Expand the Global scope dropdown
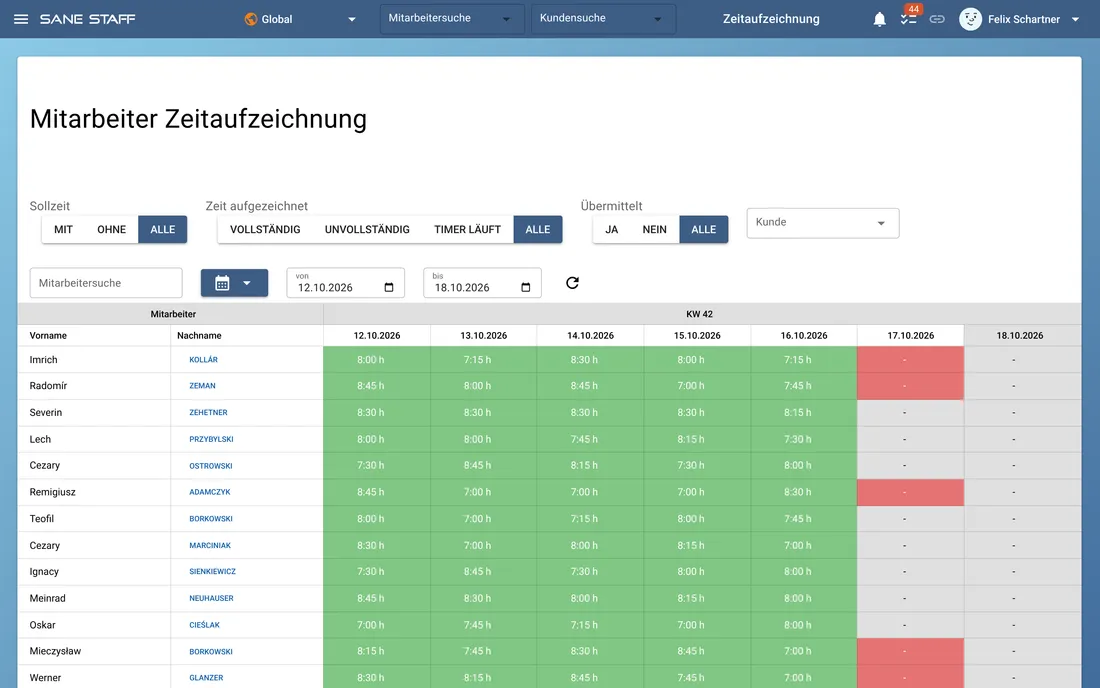Image resolution: width=1100 pixels, height=688 pixels. point(352,20)
